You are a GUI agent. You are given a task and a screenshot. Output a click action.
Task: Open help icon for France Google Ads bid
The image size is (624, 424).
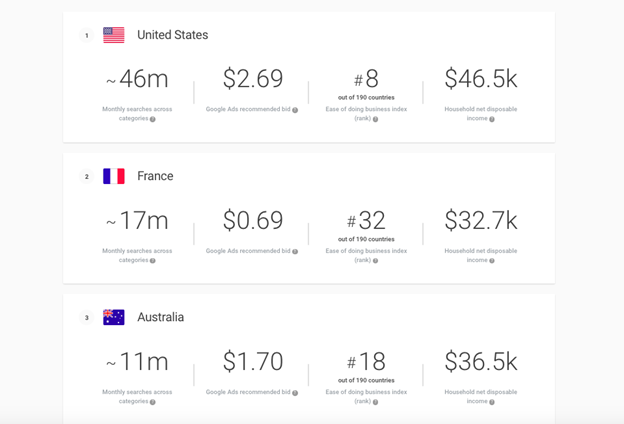click(x=295, y=252)
